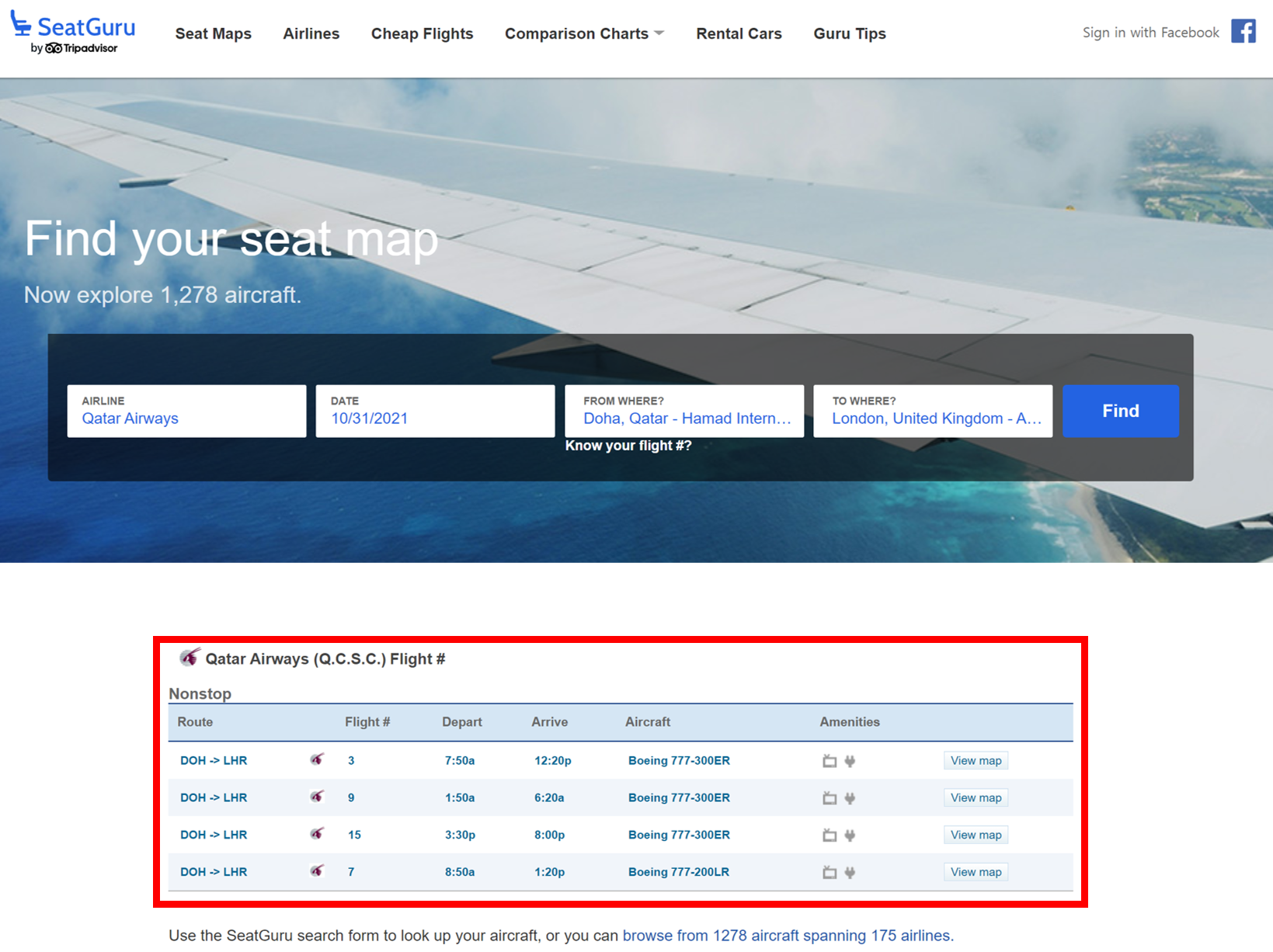Click arrival time 1:20p
Viewport: 1273px width, 952px height.
coord(549,872)
